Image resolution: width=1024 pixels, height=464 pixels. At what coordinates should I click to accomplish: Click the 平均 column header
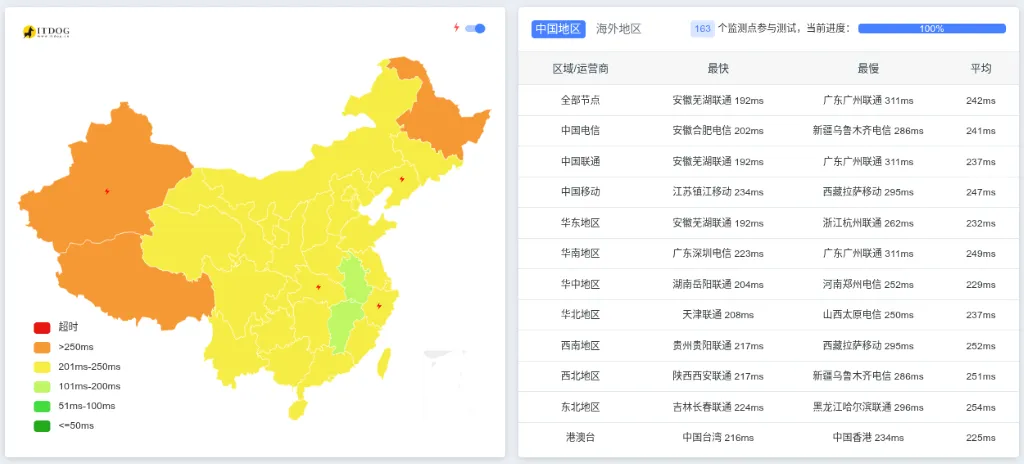(x=980, y=69)
